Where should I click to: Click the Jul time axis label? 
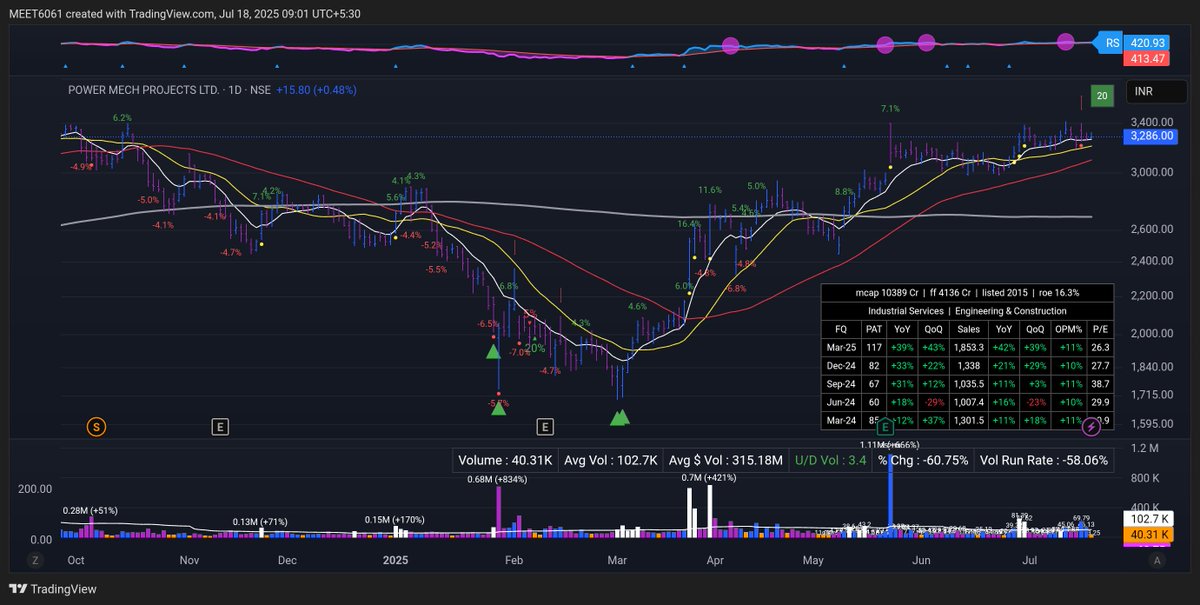[1030, 562]
